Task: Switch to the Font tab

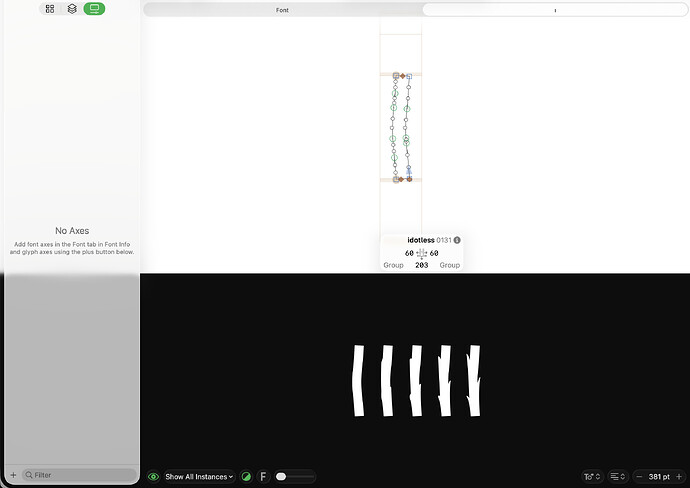Action: click(283, 10)
